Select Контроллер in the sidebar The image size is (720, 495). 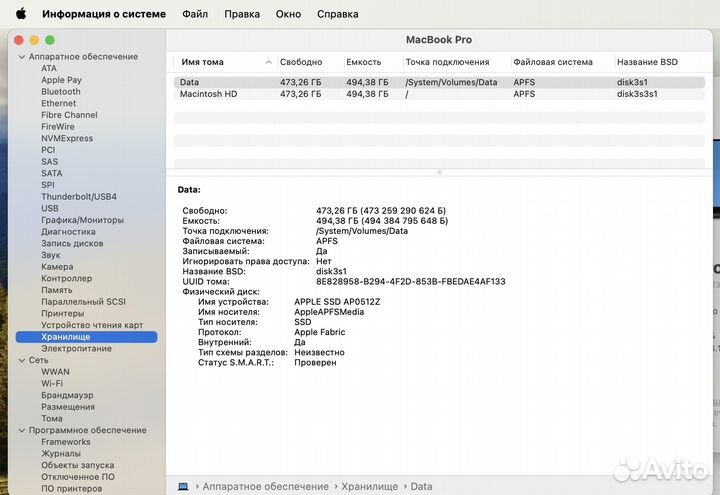(x=67, y=278)
